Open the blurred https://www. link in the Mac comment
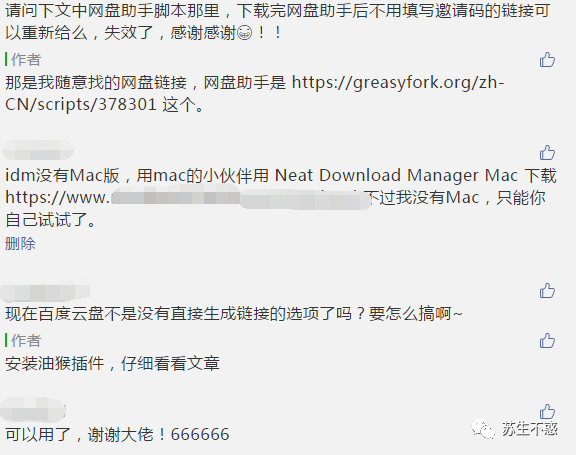Viewport: 576px width, 455px height. click(187, 198)
